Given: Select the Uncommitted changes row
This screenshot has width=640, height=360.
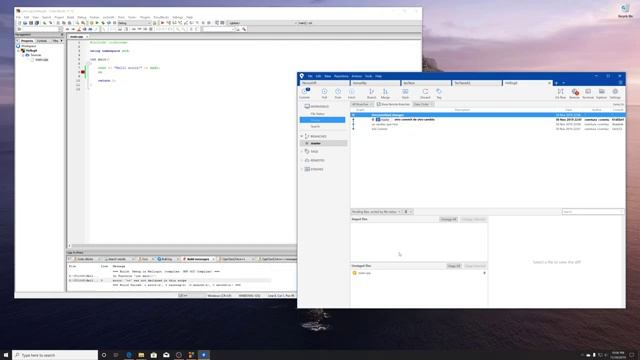Looking at the screenshot, I should point(488,115).
